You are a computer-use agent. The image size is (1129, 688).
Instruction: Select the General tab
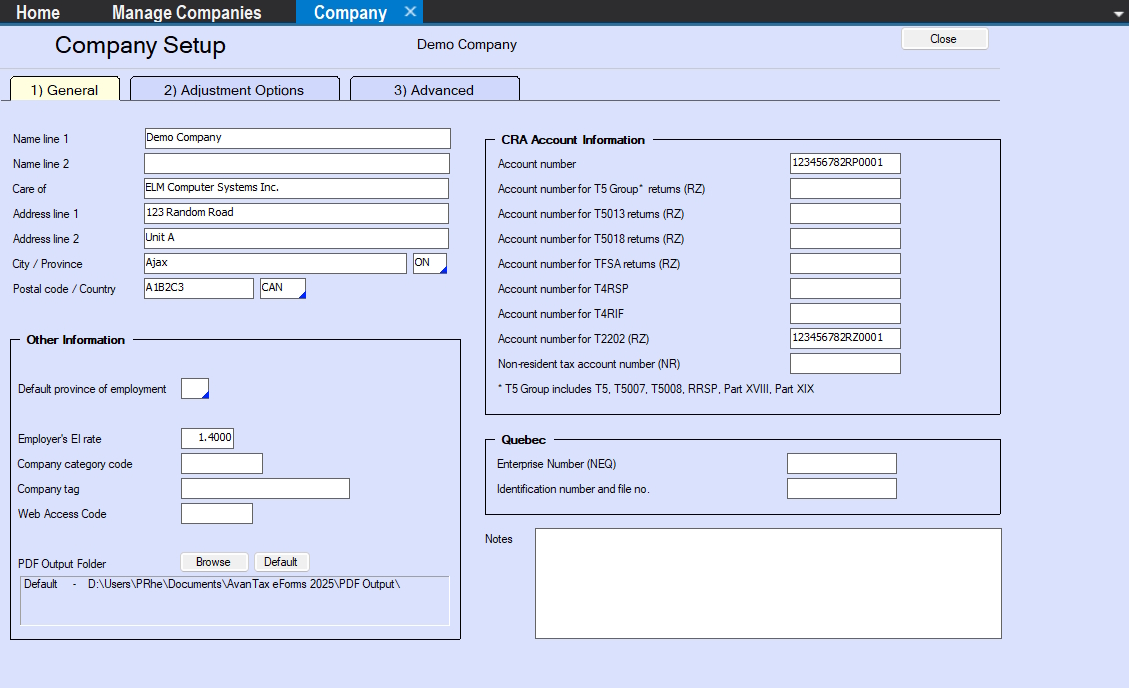click(65, 90)
